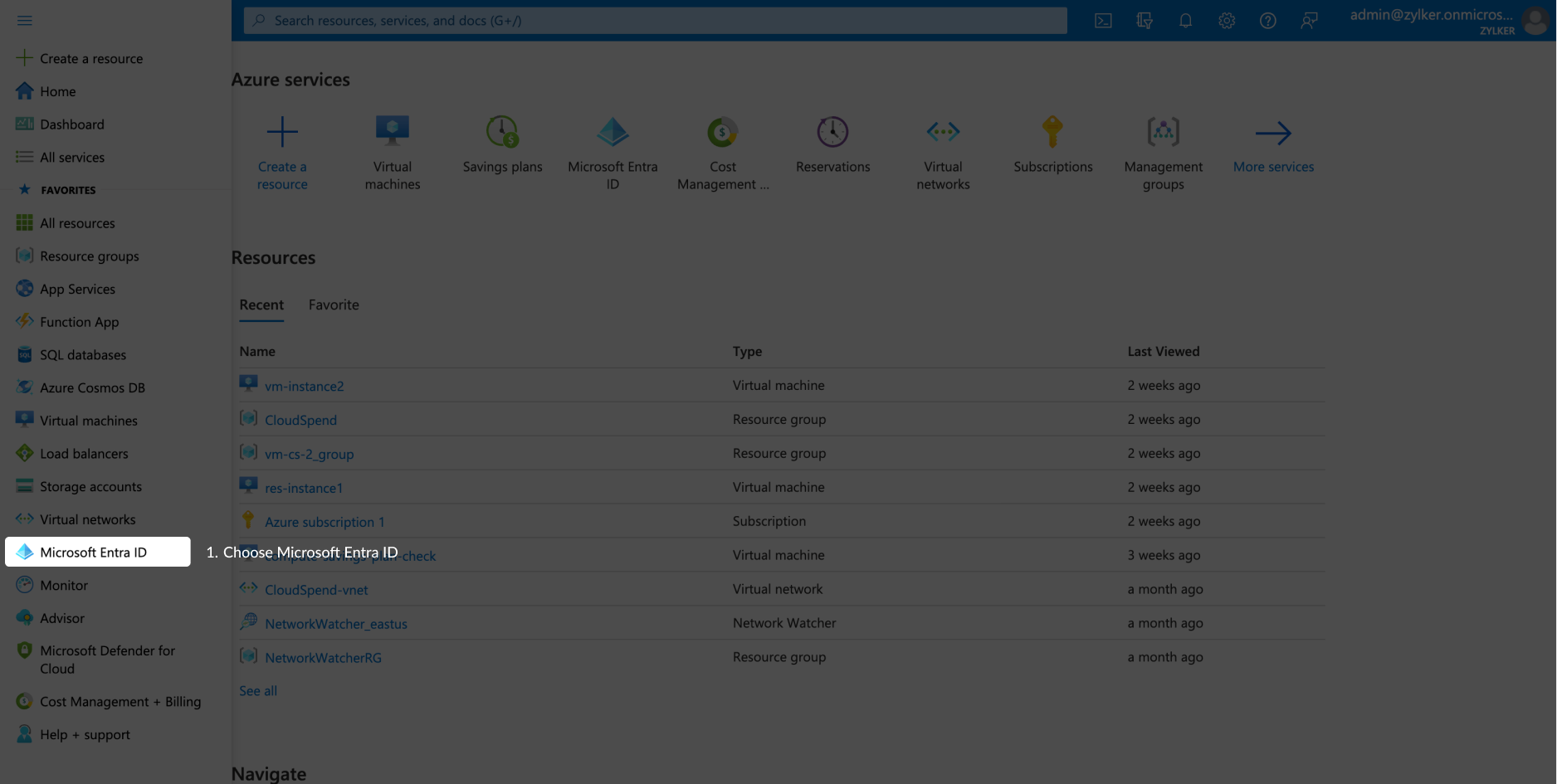Click More services arrow

click(1273, 131)
